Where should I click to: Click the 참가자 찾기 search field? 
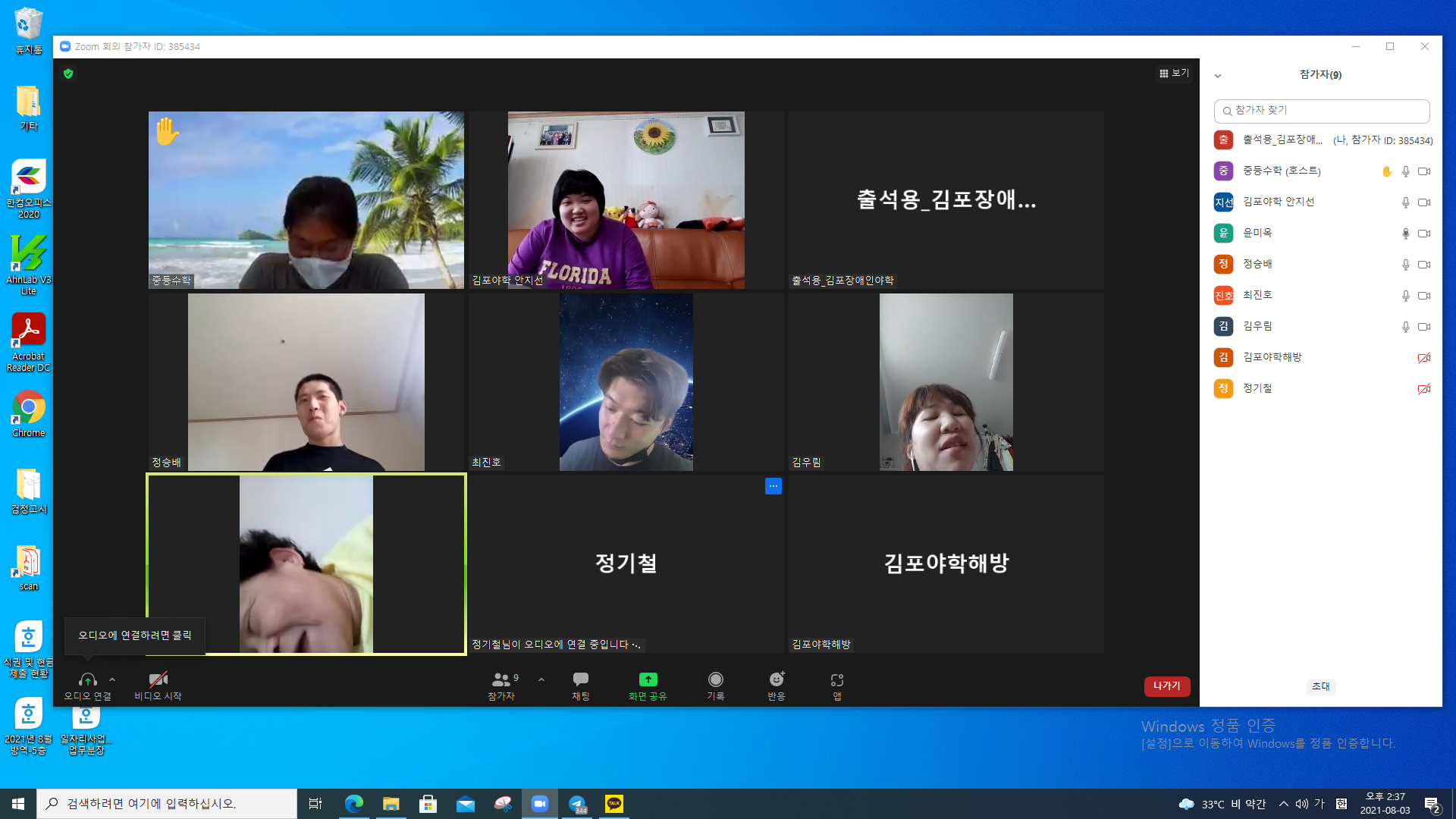coord(1322,111)
